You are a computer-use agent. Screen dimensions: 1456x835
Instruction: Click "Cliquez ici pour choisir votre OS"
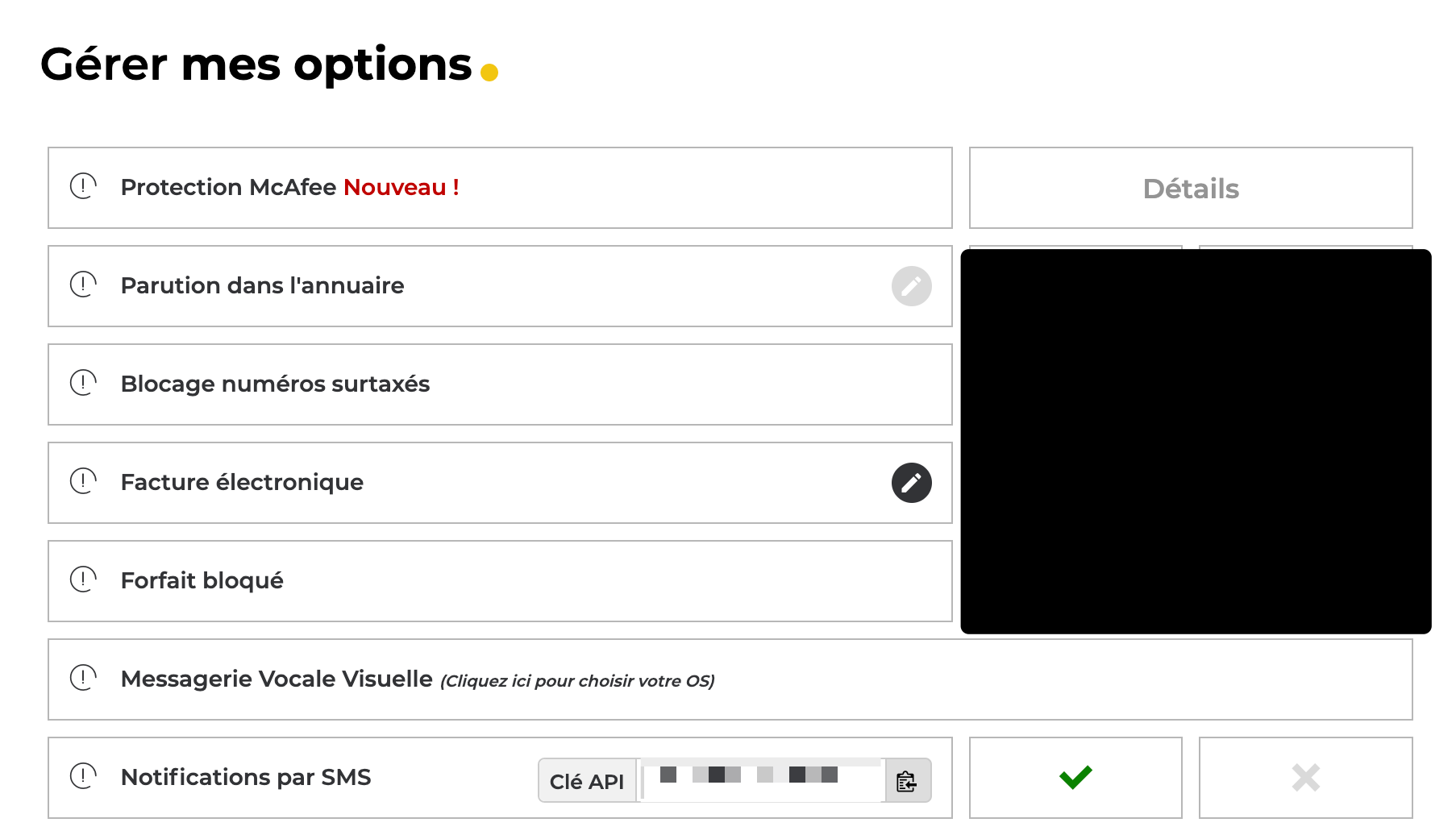(x=577, y=681)
